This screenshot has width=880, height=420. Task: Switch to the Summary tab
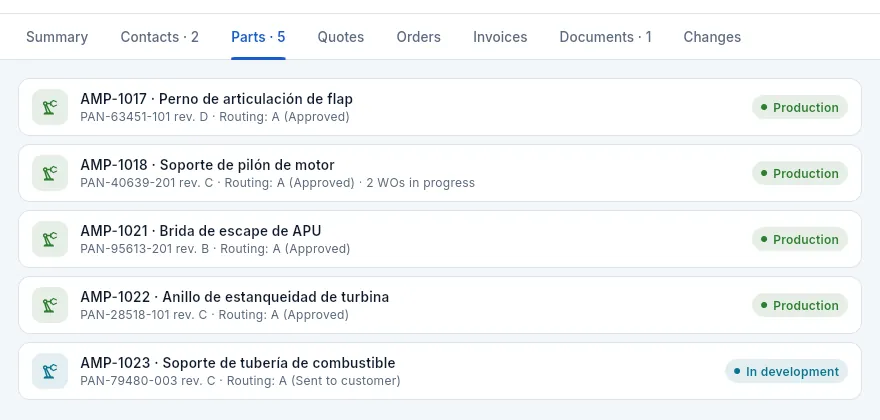coord(57,37)
